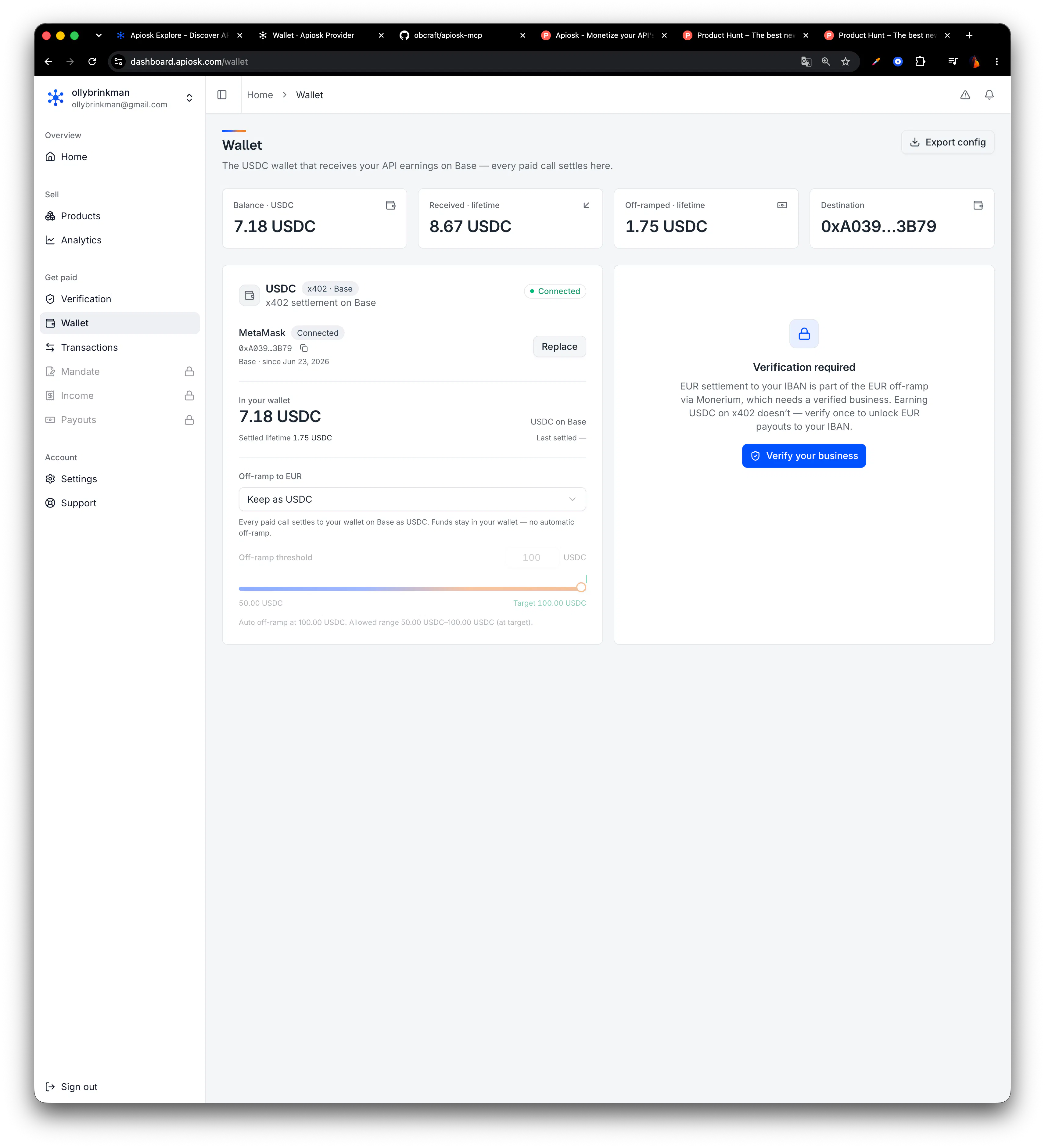Reload the page in the browser

[92, 62]
